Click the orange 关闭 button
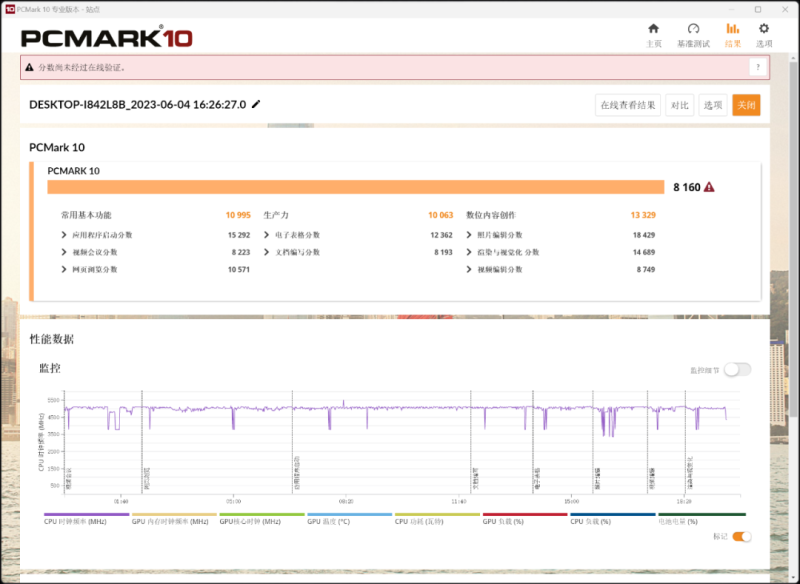Image resolution: width=800 pixels, height=584 pixels. [x=746, y=105]
